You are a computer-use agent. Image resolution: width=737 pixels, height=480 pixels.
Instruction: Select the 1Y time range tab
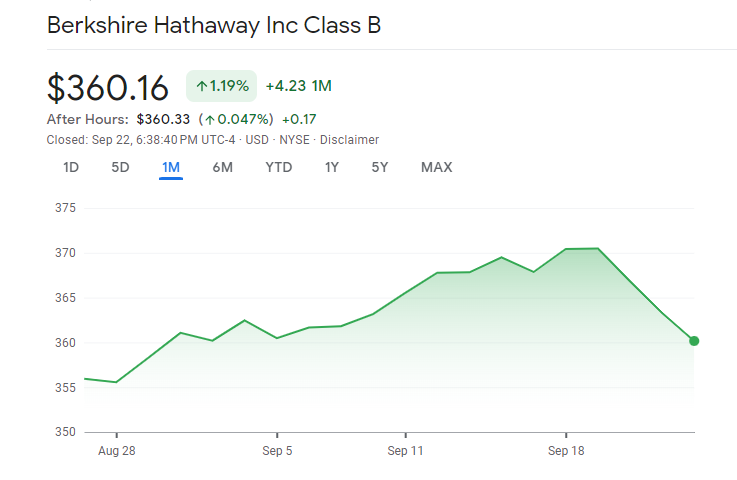332,167
